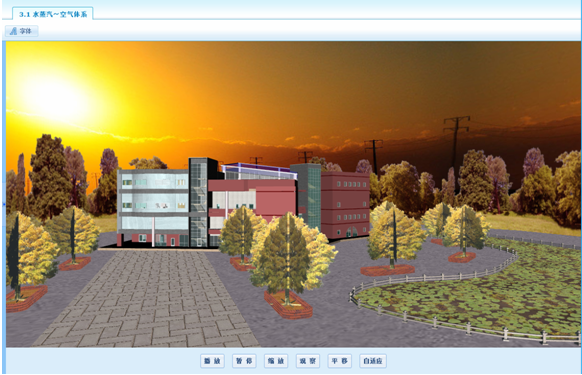582x375 pixels.
Task: Pause the animation with 暂停 button
Action: tap(244, 361)
